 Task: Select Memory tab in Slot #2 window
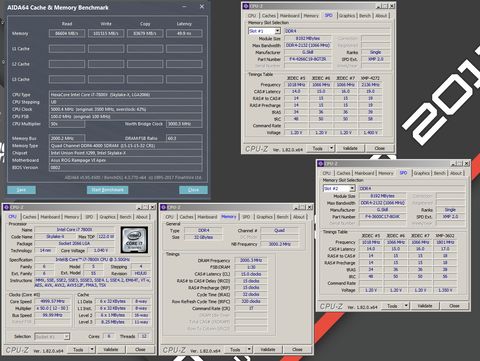[x=386, y=173]
